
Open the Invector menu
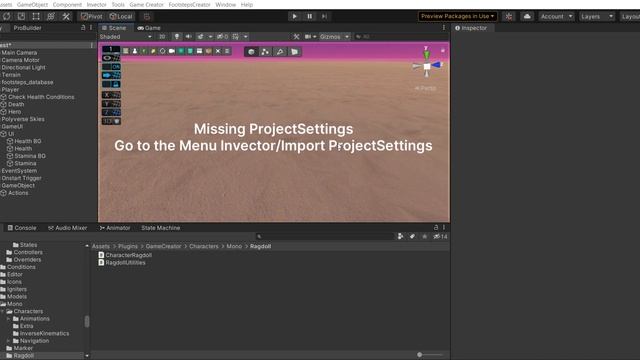[x=96, y=4]
